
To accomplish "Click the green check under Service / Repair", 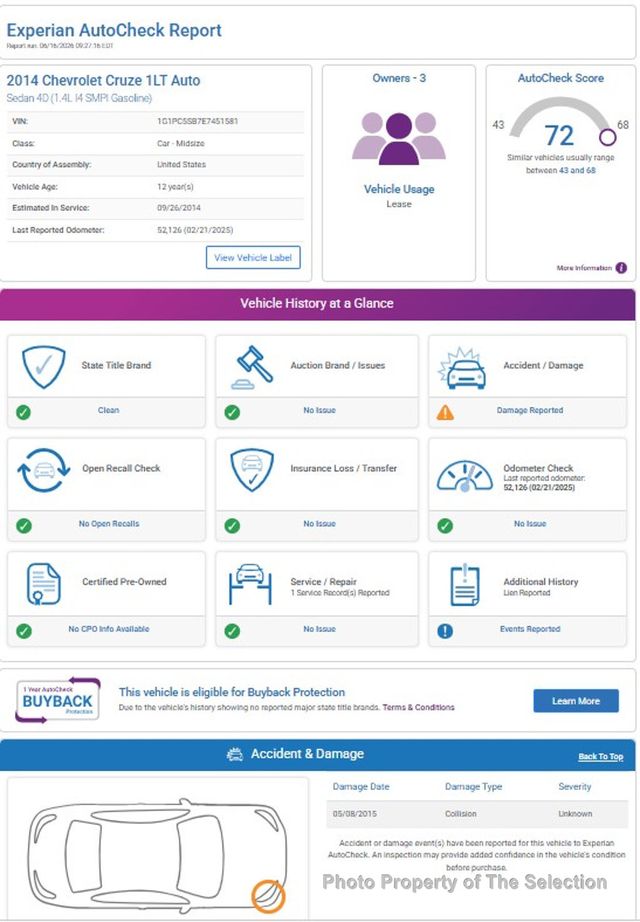I will [232, 631].
